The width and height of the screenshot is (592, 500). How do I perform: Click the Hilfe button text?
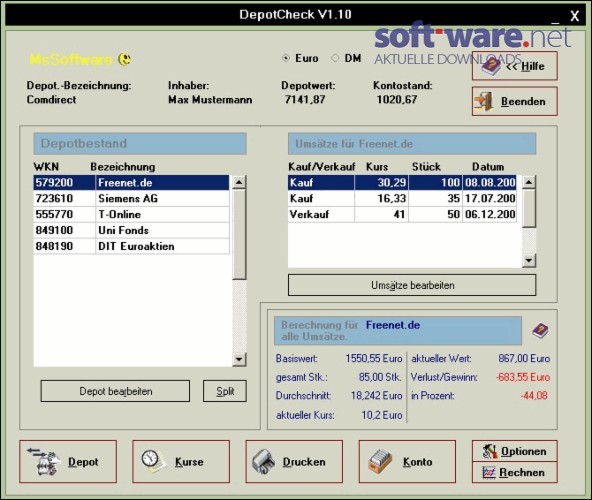click(533, 66)
